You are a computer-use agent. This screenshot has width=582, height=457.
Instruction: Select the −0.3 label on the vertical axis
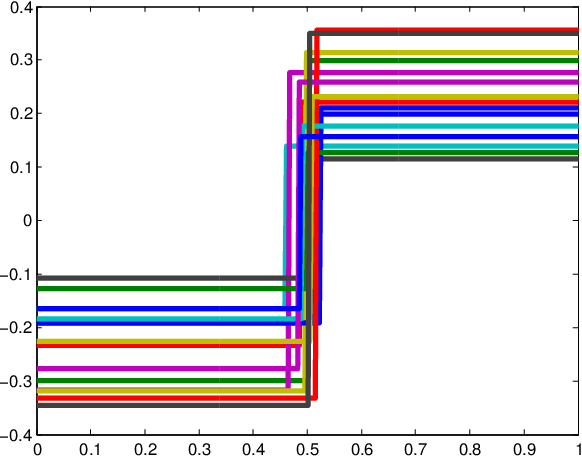coord(16,381)
